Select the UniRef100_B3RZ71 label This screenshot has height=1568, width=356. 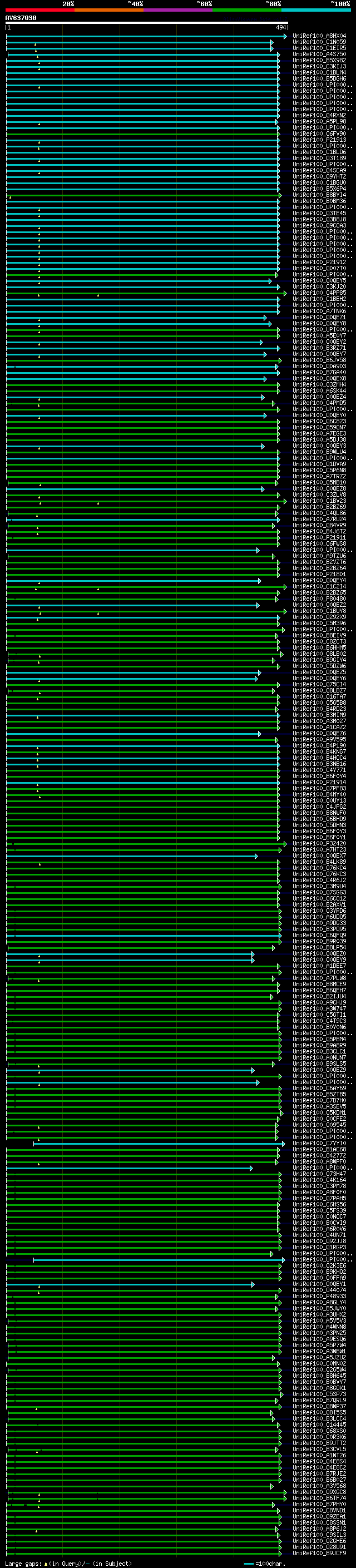point(319,348)
